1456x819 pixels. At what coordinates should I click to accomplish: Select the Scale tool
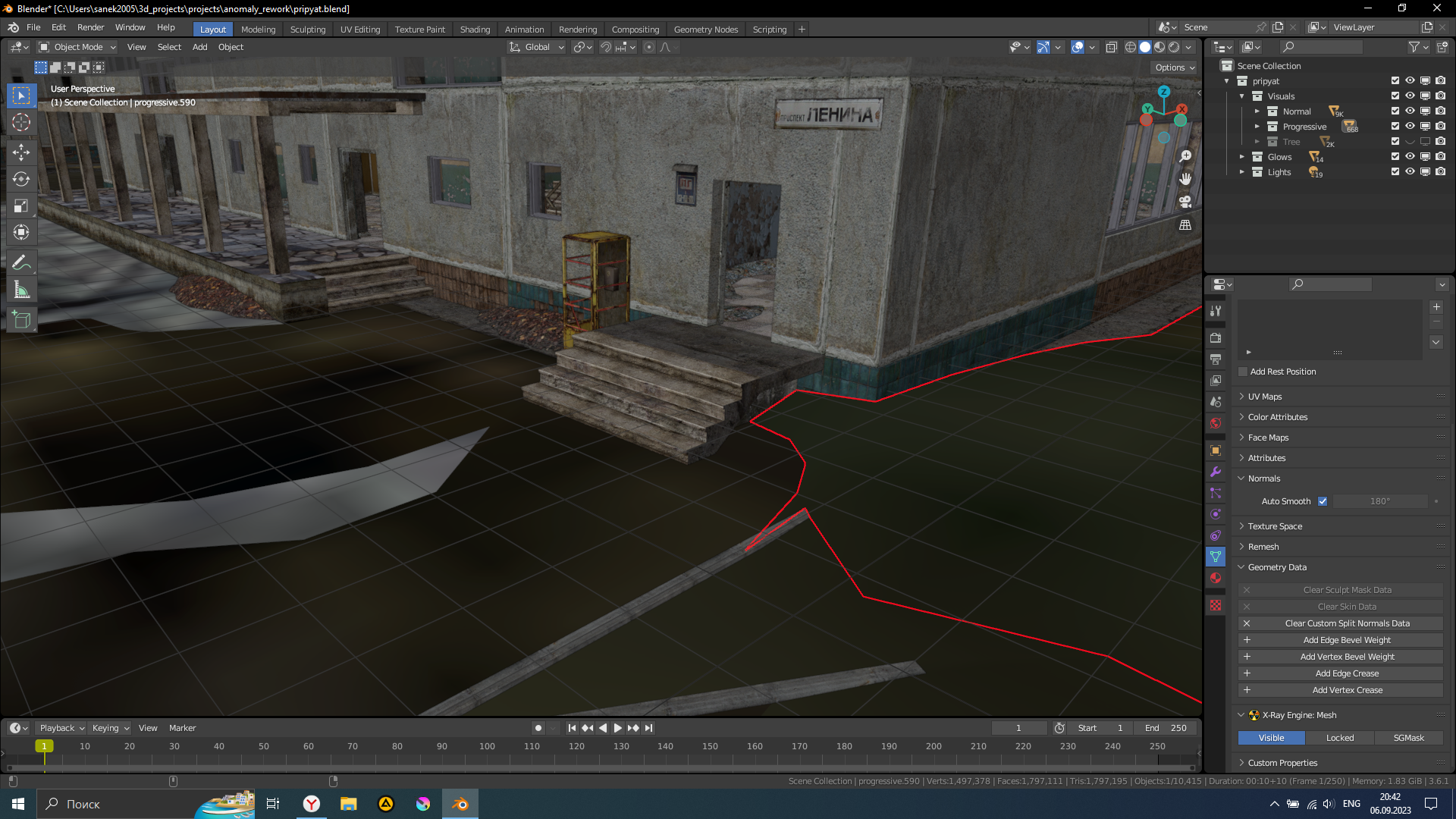click(21, 206)
